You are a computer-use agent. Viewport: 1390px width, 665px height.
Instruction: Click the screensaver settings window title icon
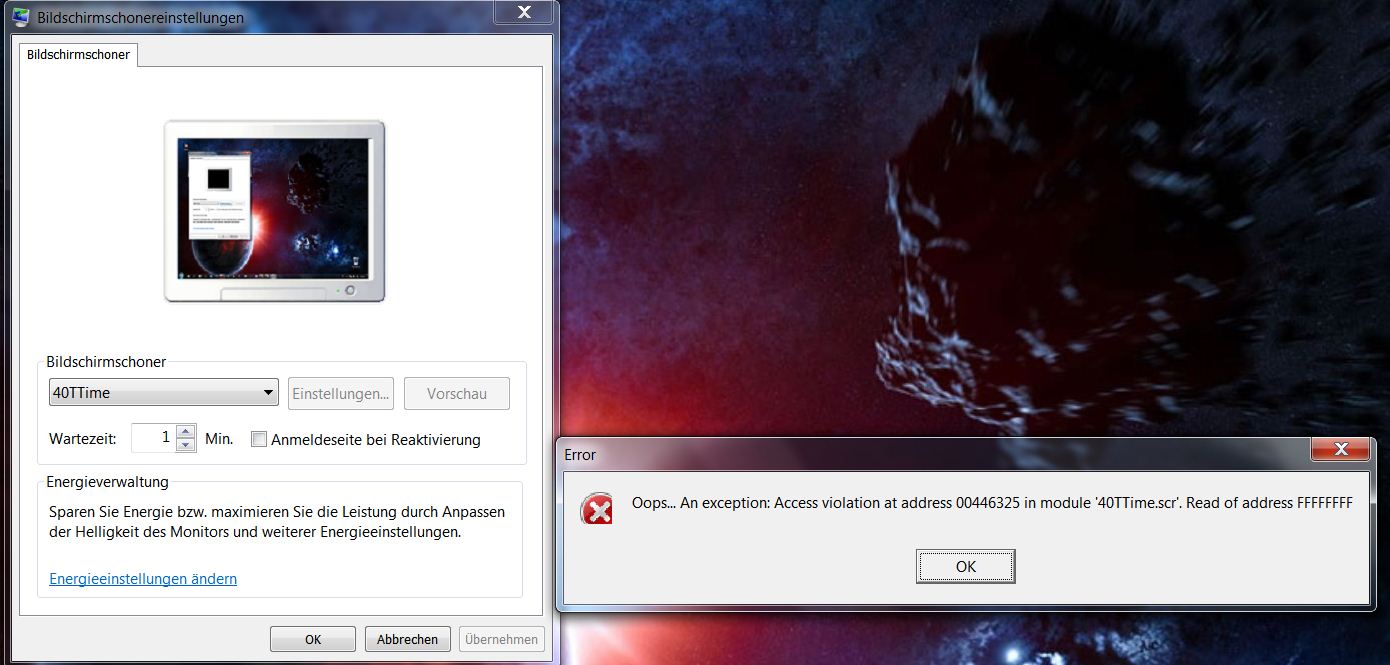pos(20,17)
